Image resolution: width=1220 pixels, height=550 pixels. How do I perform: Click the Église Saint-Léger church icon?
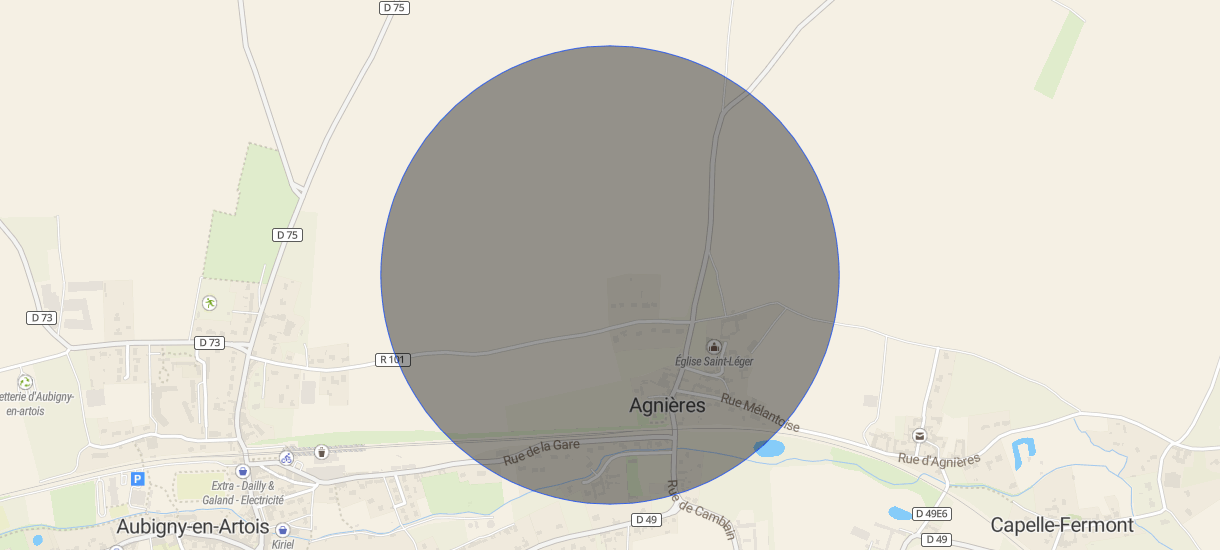[x=713, y=346]
